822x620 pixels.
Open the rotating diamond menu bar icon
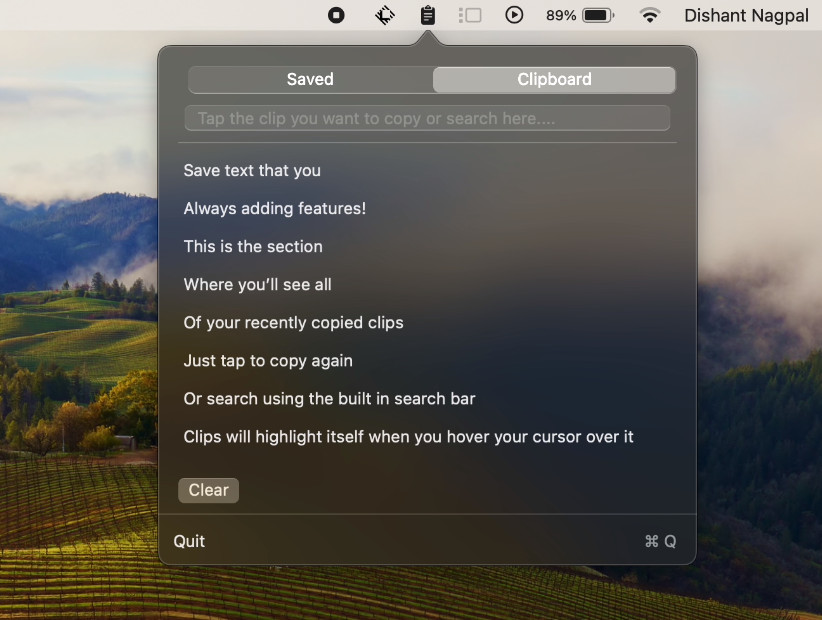point(384,15)
